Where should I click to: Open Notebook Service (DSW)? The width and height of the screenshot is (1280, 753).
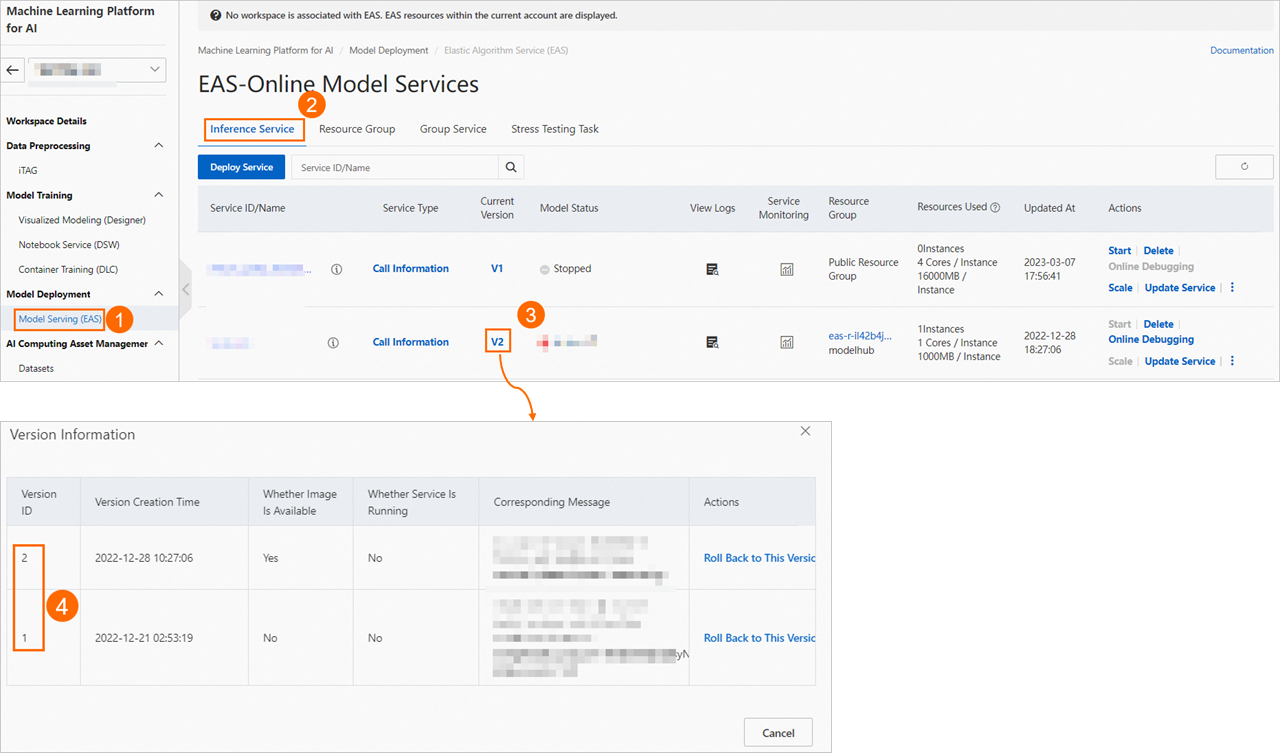(70, 245)
